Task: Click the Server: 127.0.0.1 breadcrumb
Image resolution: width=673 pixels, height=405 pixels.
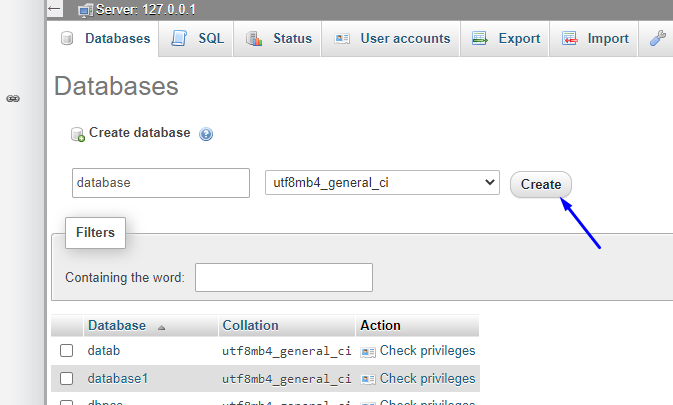Action: pyautogui.click(x=146, y=9)
